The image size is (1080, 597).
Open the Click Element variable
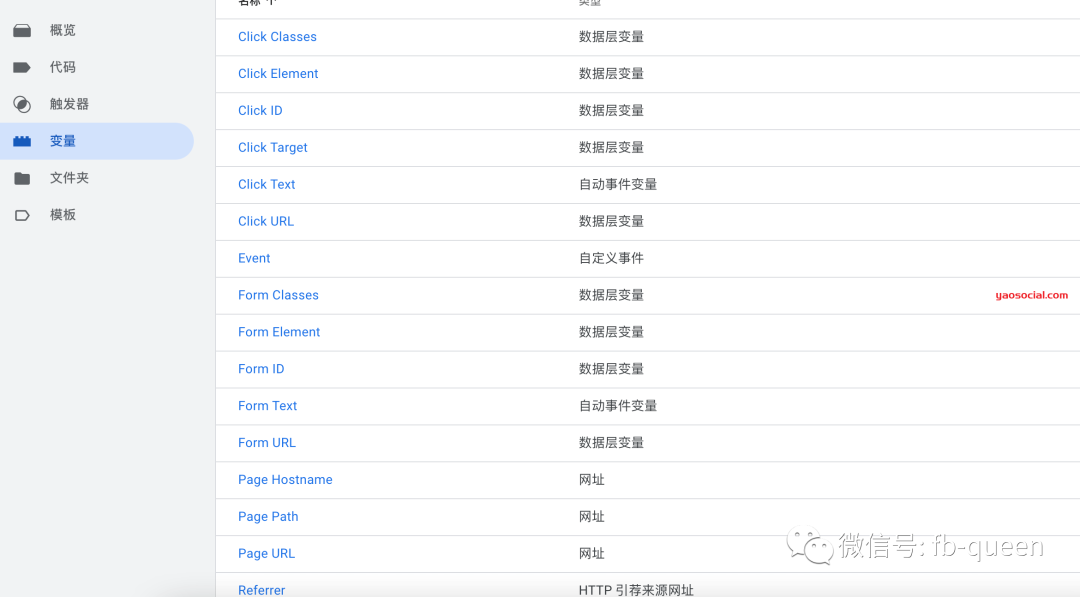point(278,73)
